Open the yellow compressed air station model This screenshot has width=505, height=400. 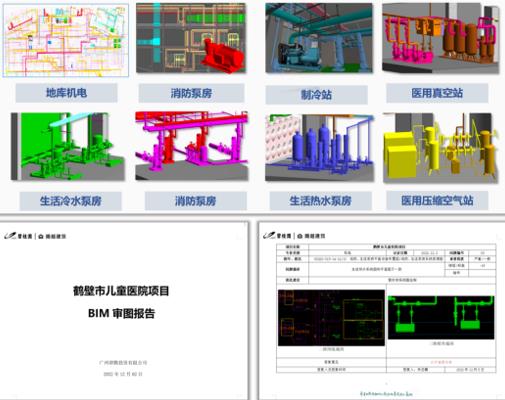[x=440, y=147]
